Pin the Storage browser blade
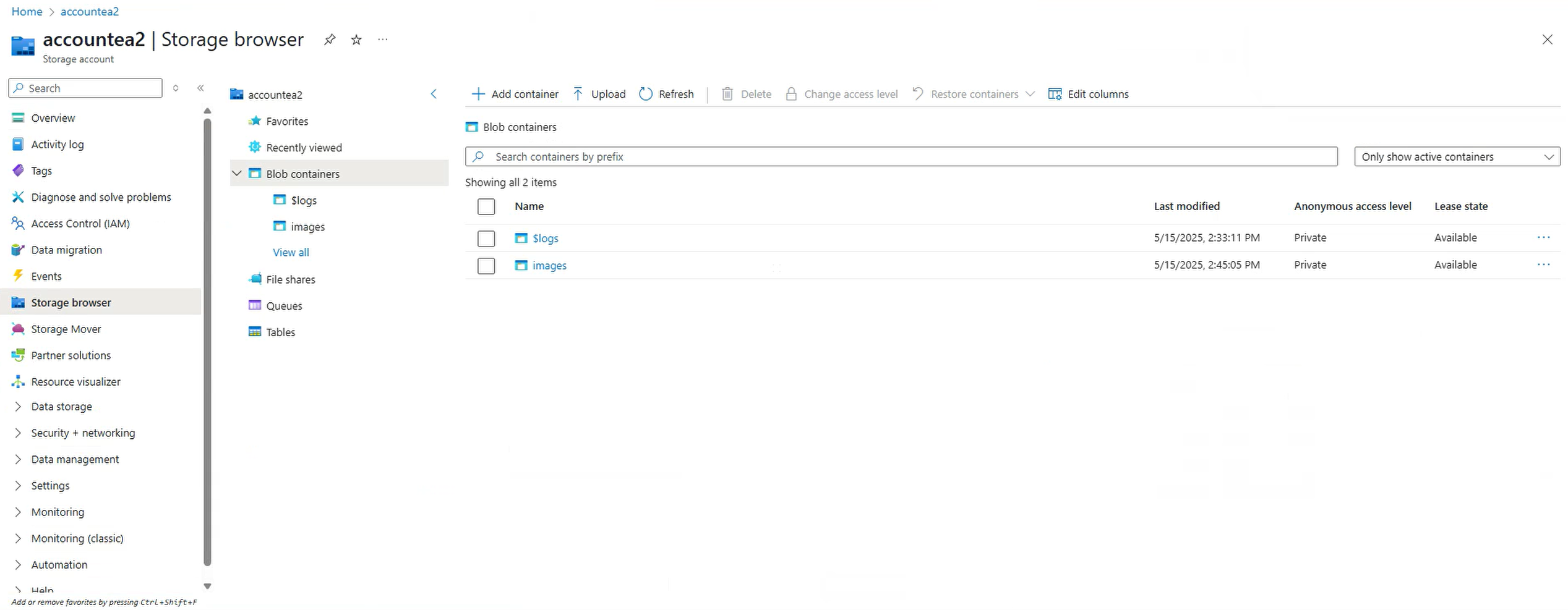1568x610 pixels. tap(330, 40)
